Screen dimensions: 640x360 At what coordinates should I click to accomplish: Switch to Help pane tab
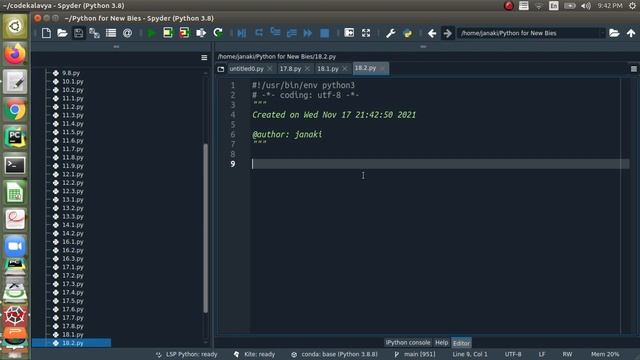[441, 342]
